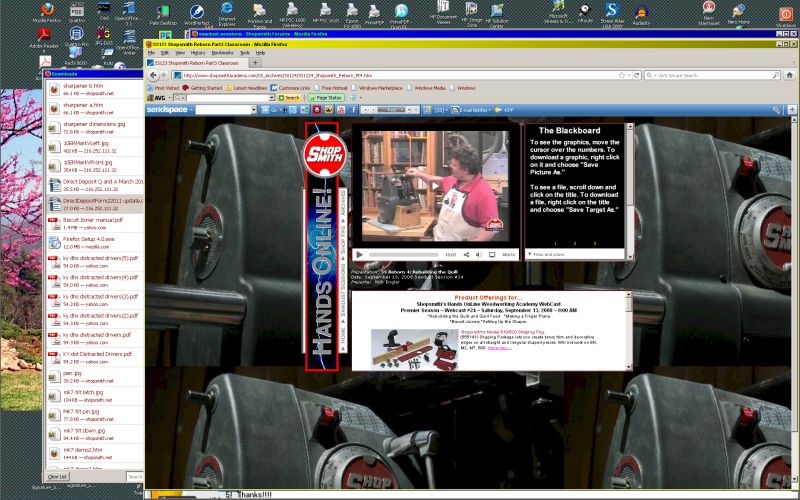Open the Bookmarks menu

pos(222,53)
